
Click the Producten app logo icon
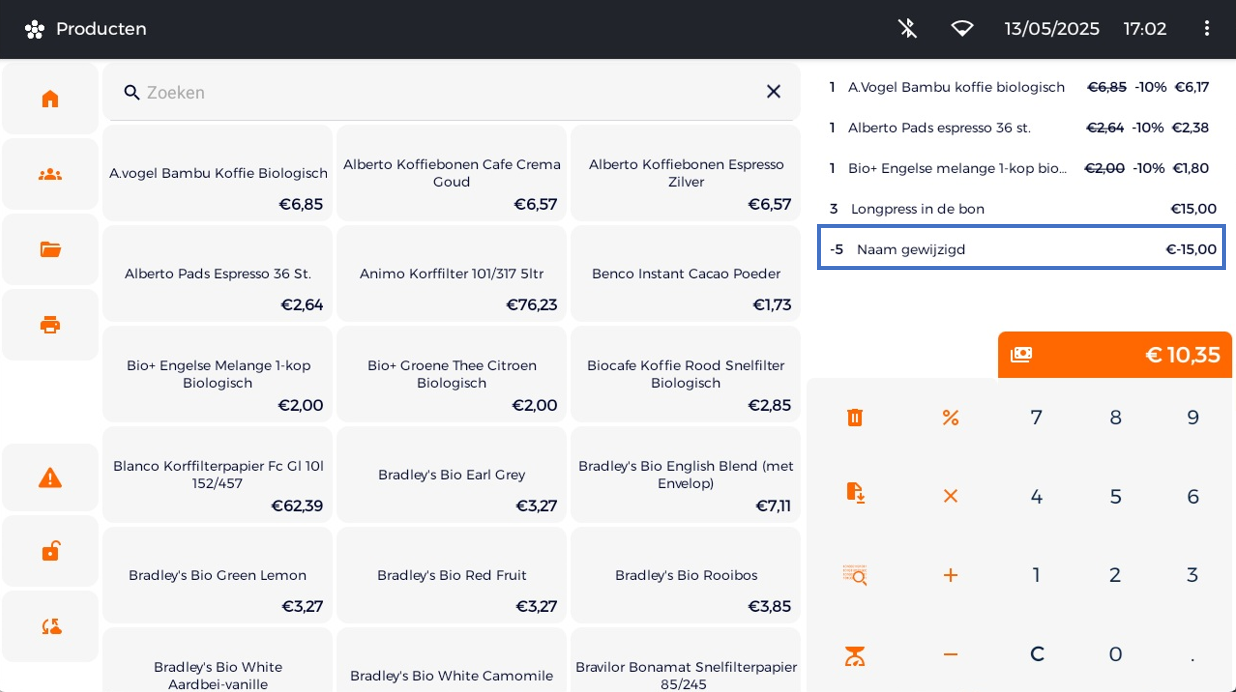click(34, 29)
